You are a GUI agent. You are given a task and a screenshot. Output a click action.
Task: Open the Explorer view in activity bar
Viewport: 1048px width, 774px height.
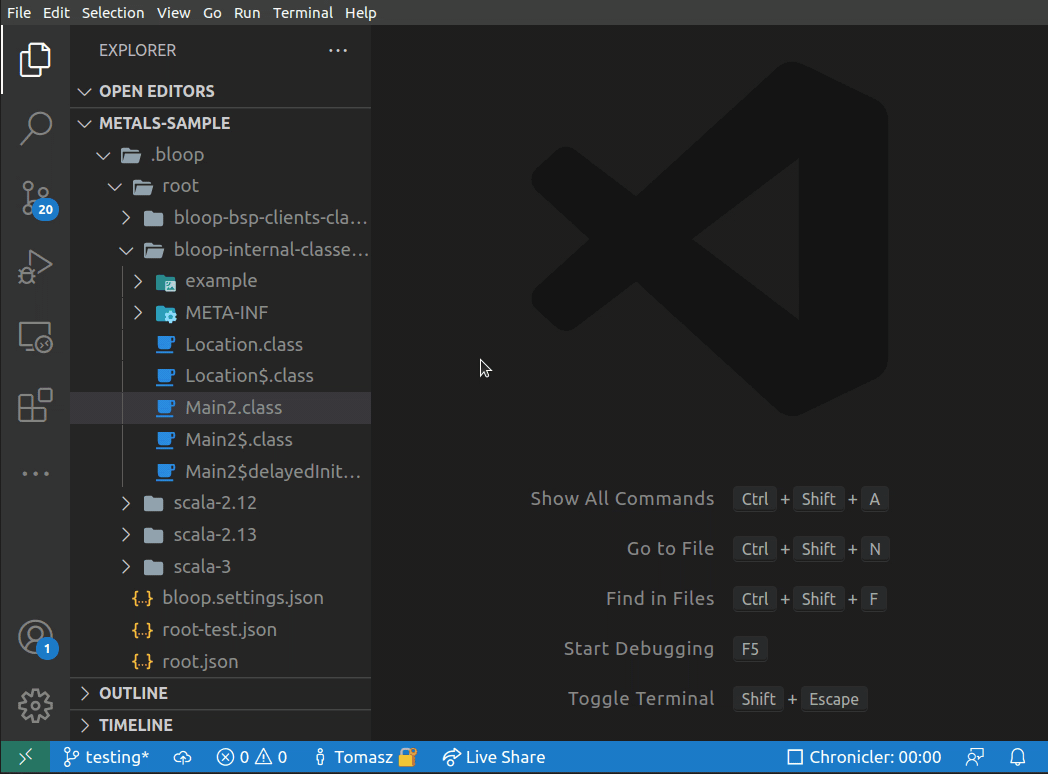(x=35, y=60)
